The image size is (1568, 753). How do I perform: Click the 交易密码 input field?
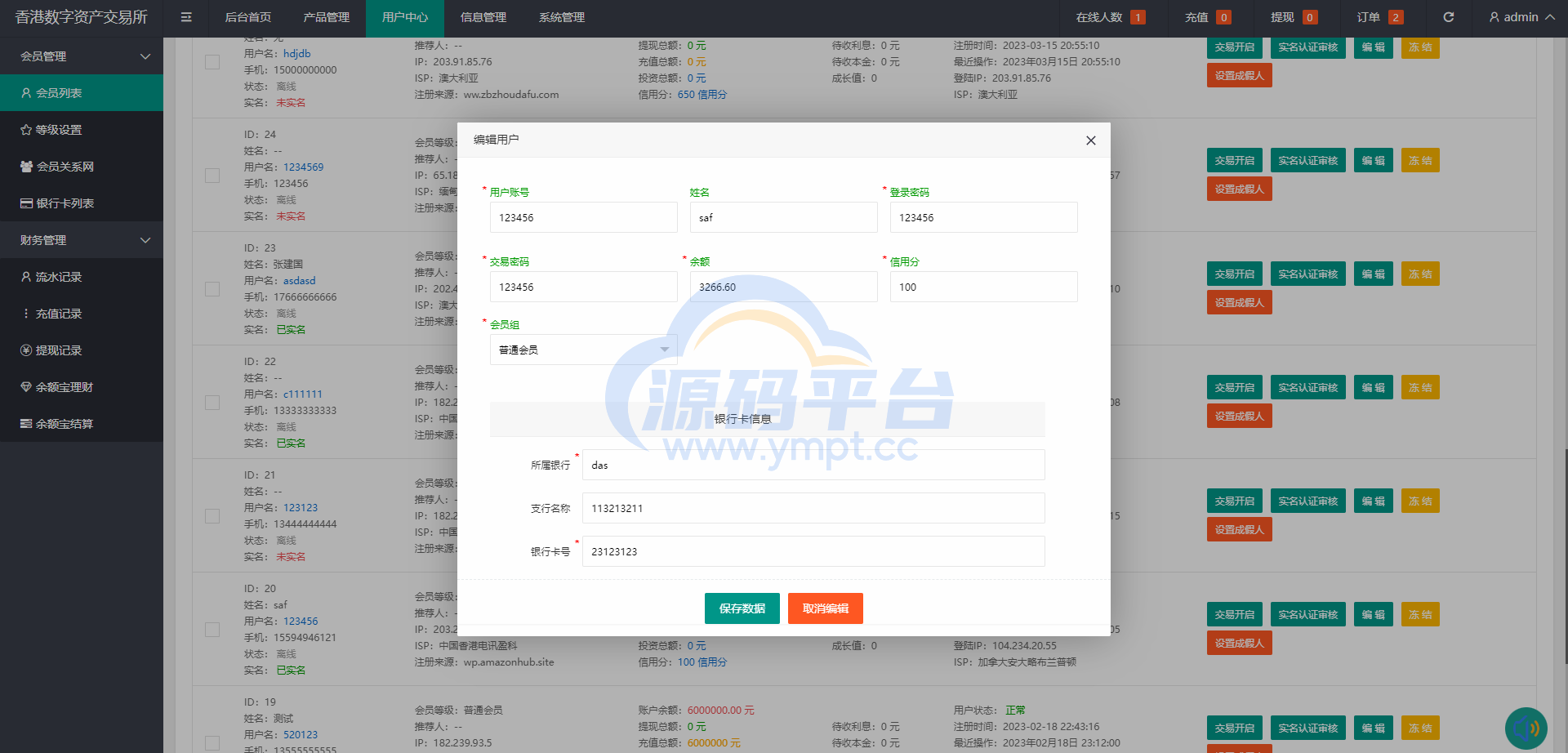(583, 287)
